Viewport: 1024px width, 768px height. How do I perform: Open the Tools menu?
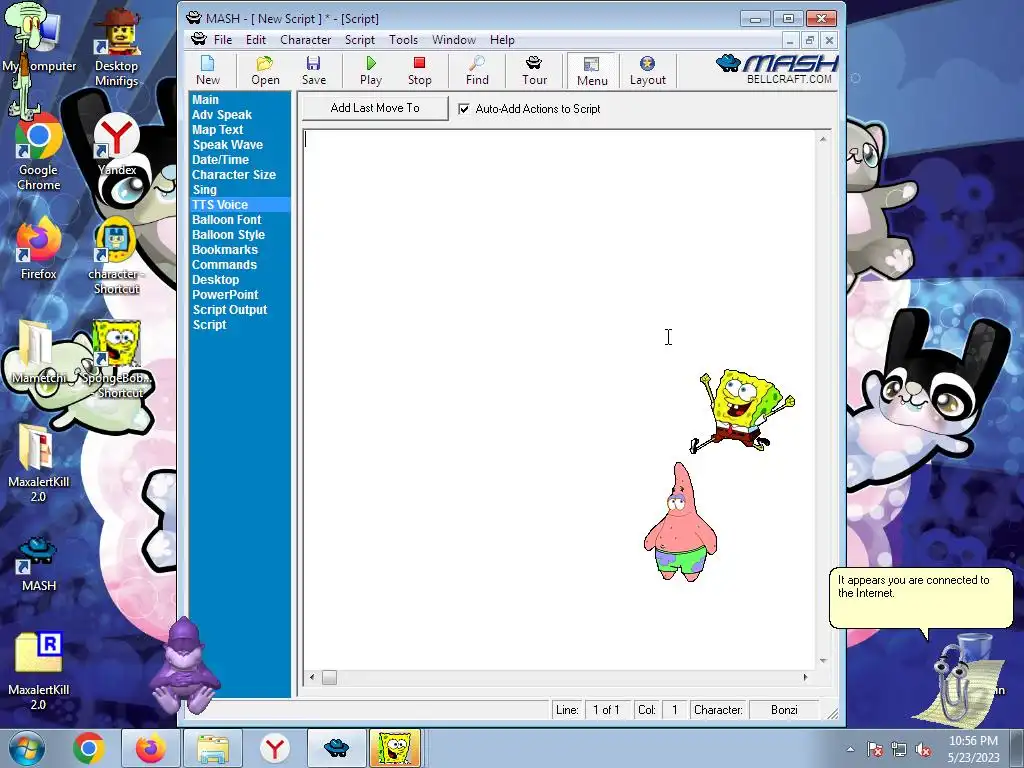403,40
